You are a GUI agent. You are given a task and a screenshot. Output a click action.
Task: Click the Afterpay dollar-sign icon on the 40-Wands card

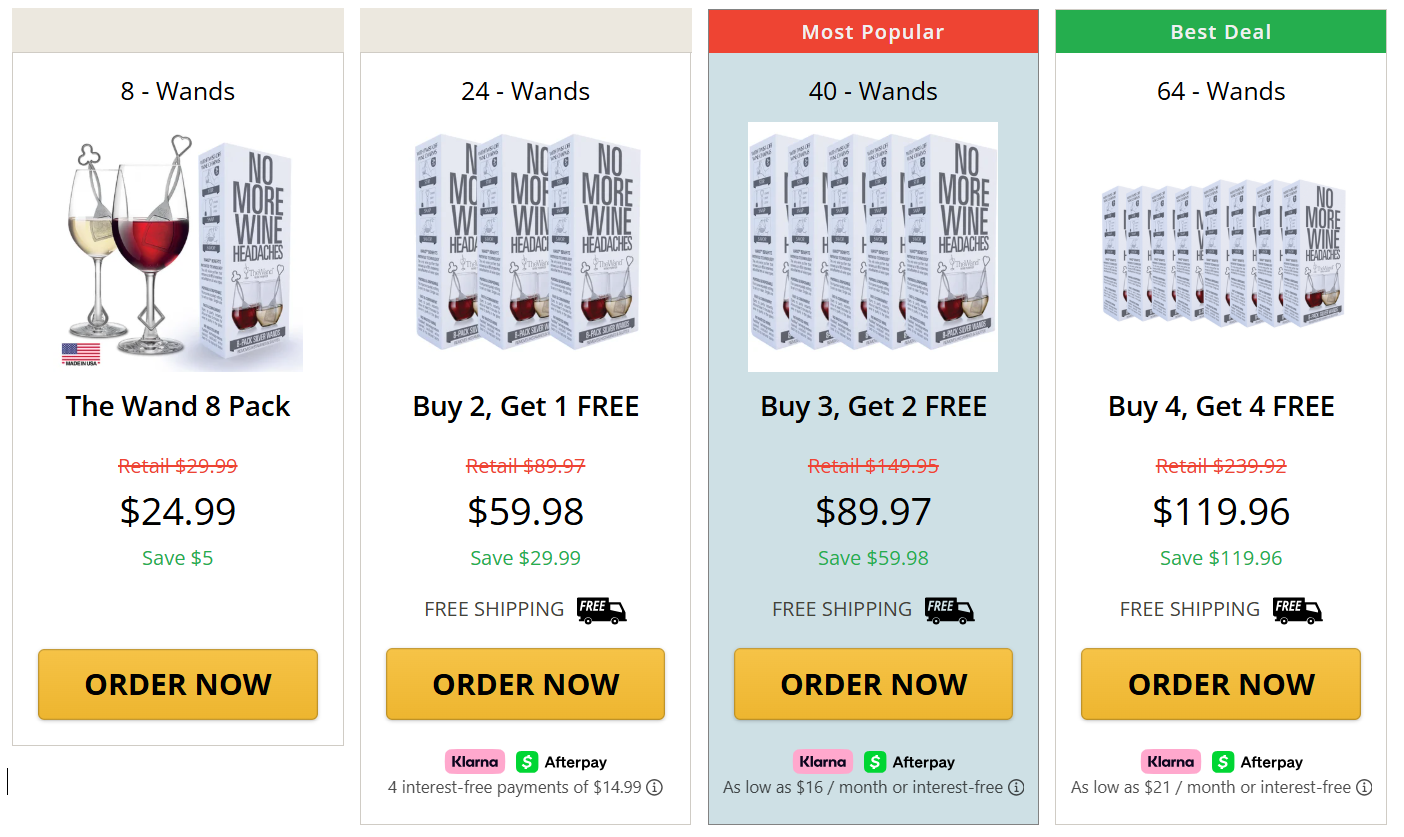tap(876, 761)
